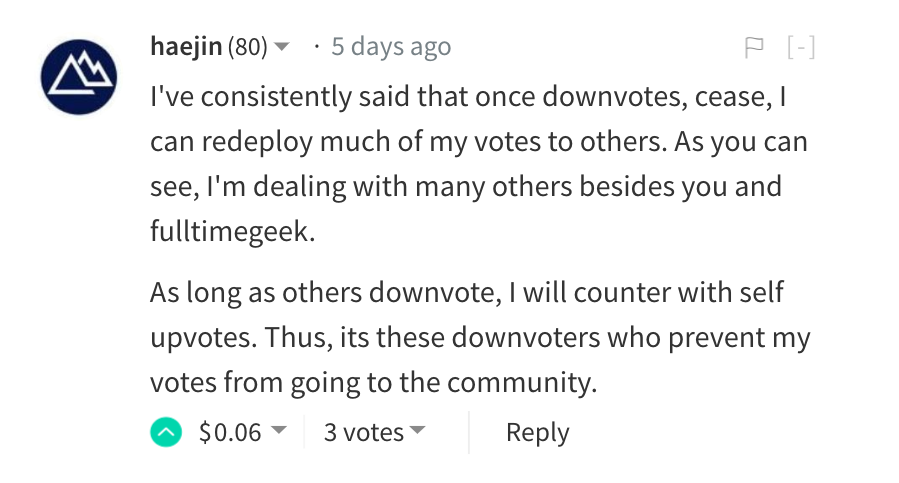899x483 pixels.
Task: Click the Reply link
Action: [x=537, y=432]
